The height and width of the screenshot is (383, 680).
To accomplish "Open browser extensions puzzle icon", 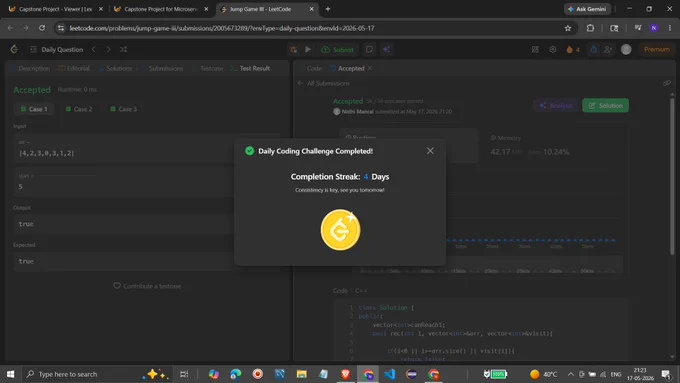I will [x=590, y=28].
